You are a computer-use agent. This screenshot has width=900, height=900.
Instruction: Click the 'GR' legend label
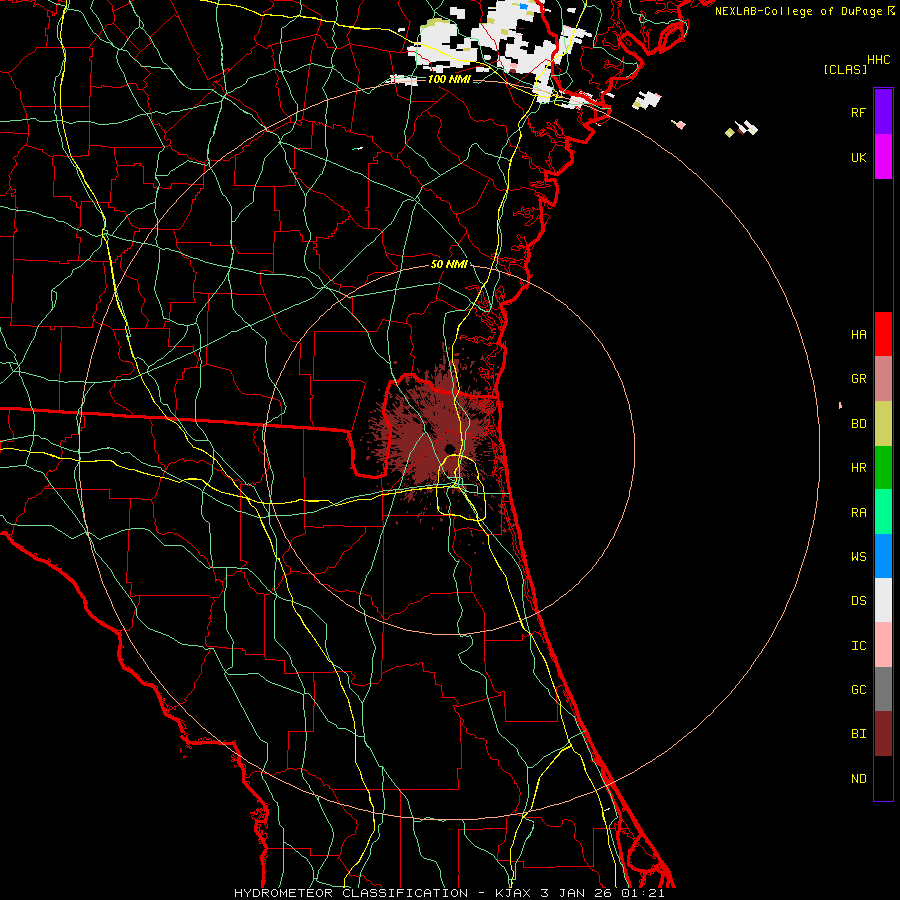(858, 379)
